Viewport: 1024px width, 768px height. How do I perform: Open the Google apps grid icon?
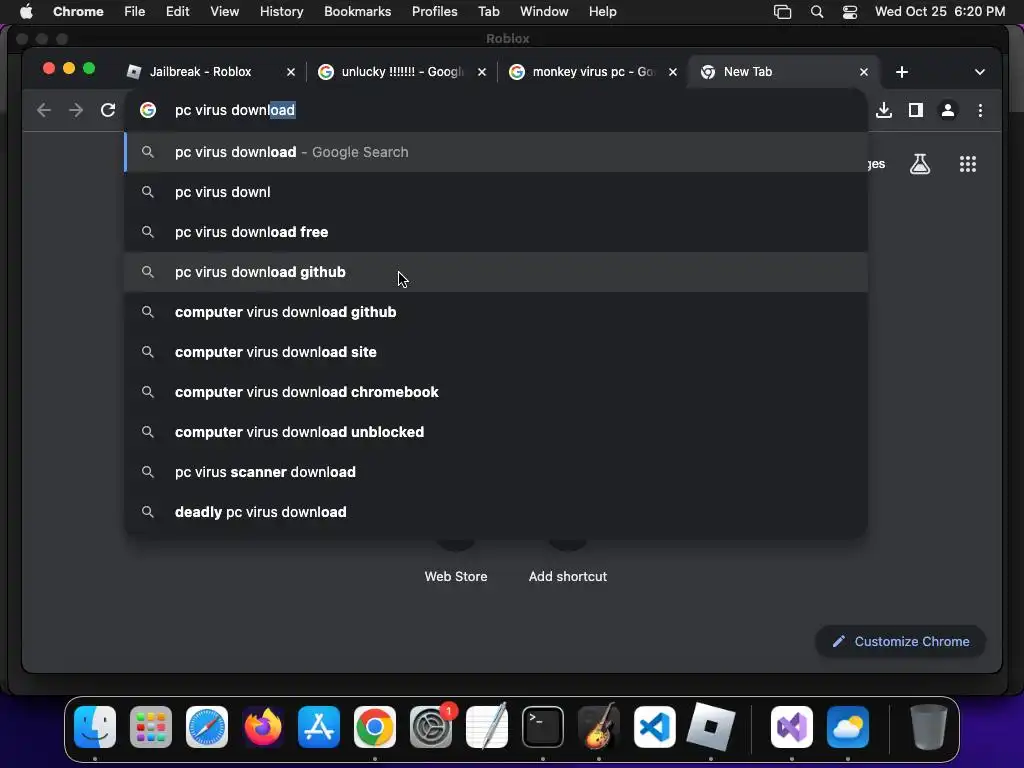click(x=967, y=164)
